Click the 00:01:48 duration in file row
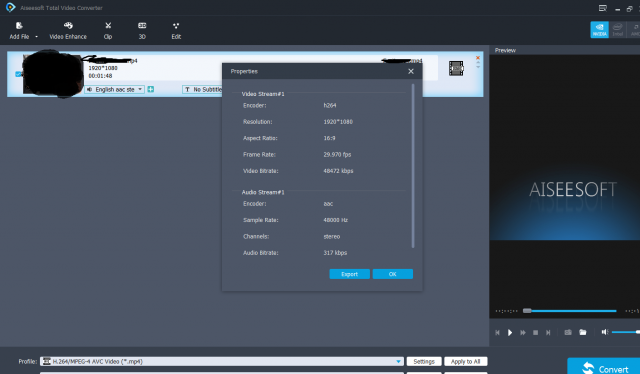 coord(100,76)
